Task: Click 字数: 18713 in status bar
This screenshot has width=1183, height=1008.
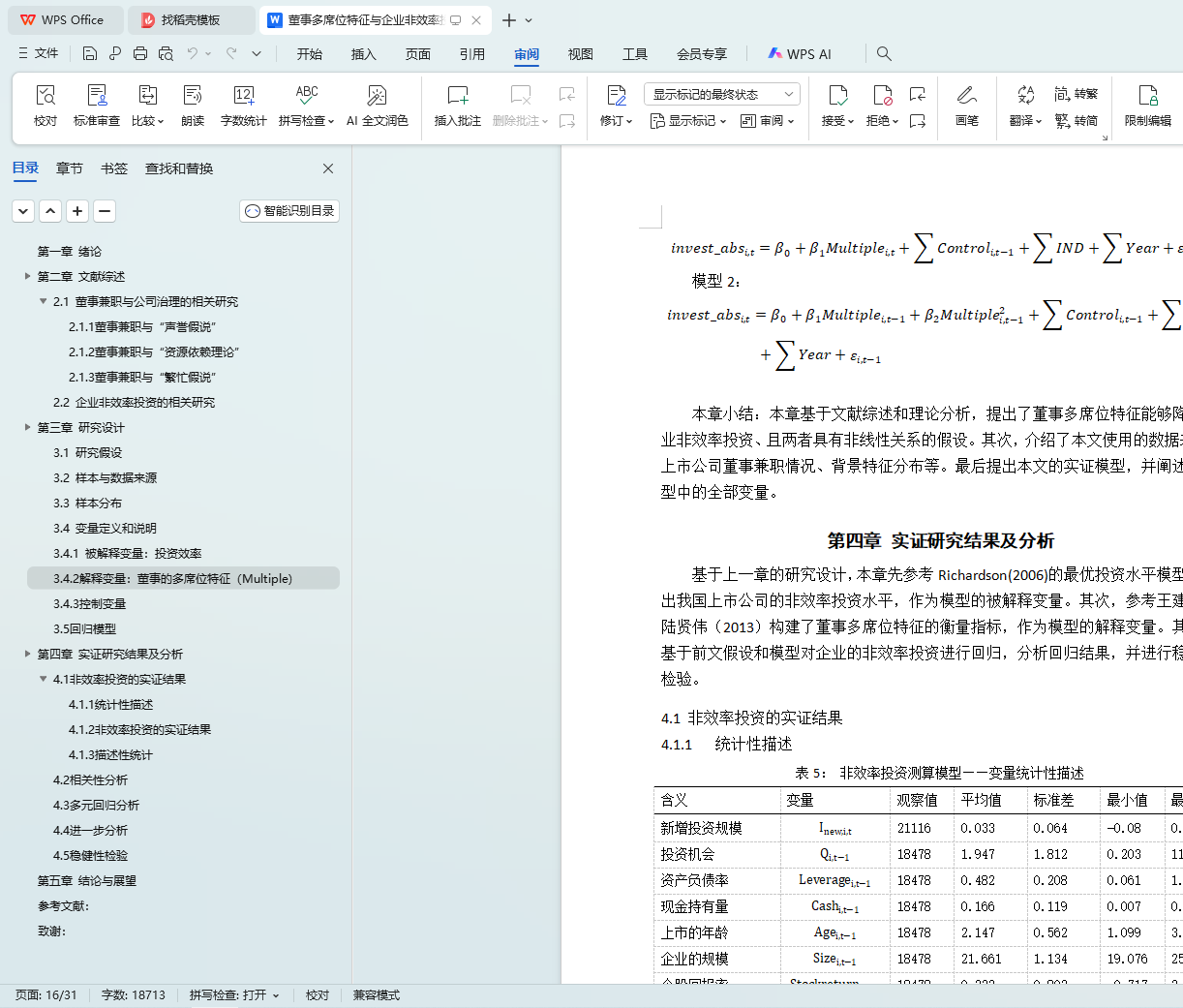Action: point(133,995)
